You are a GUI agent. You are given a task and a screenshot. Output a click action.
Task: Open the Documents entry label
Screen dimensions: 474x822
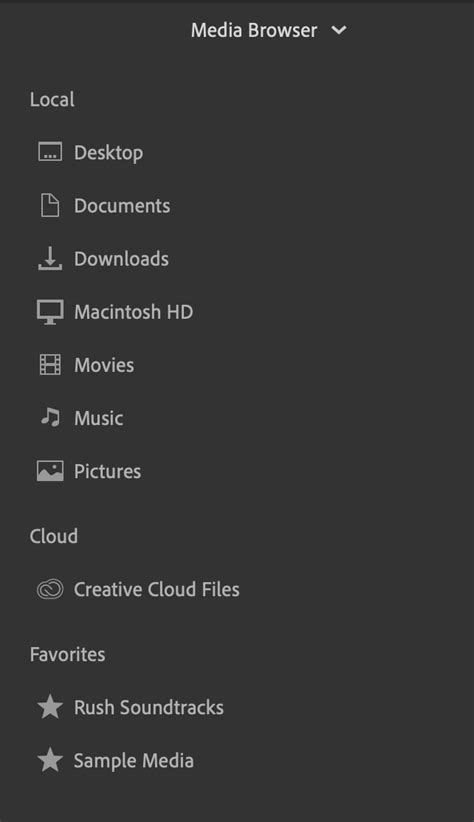pos(122,206)
